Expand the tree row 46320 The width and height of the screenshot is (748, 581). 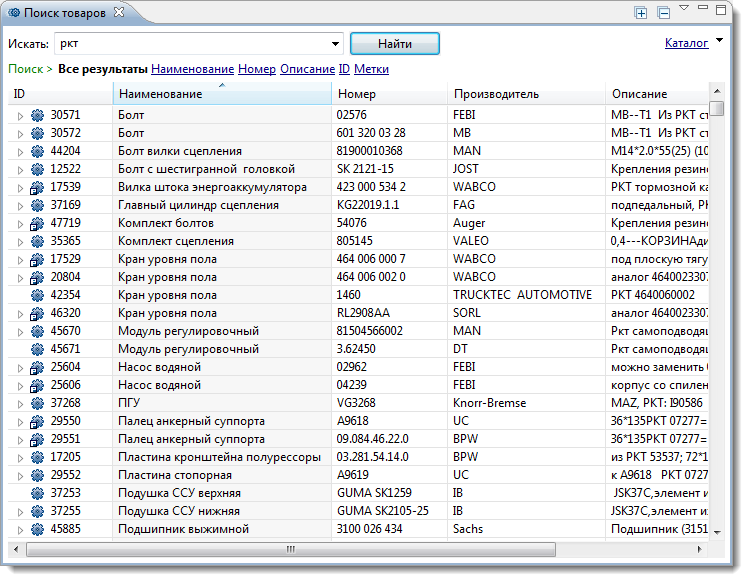[x=20, y=314]
